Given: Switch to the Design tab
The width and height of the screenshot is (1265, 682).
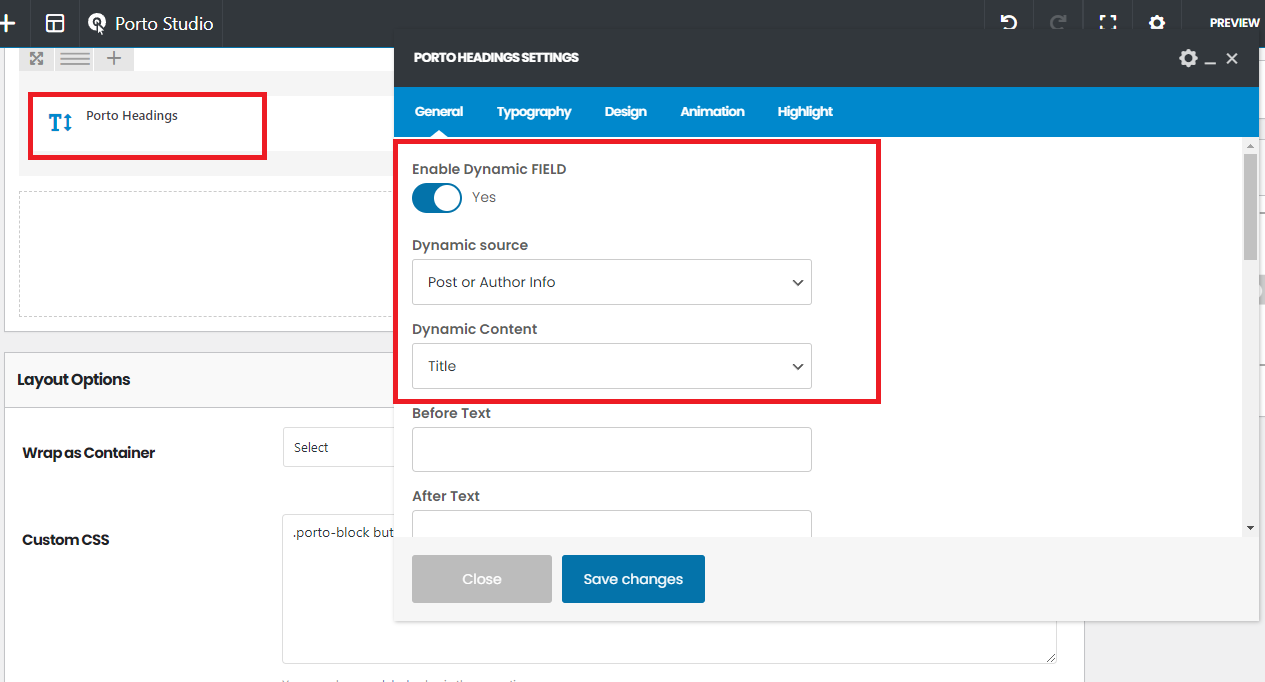Looking at the screenshot, I should tap(626, 111).
